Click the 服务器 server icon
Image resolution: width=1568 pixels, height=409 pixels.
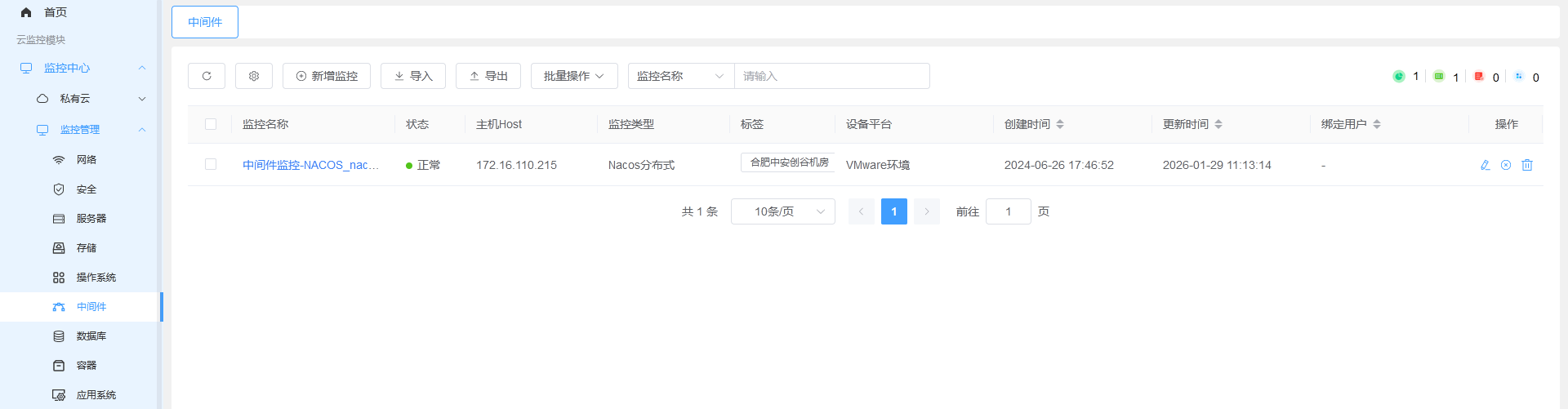pyautogui.click(x=59, y=219)
